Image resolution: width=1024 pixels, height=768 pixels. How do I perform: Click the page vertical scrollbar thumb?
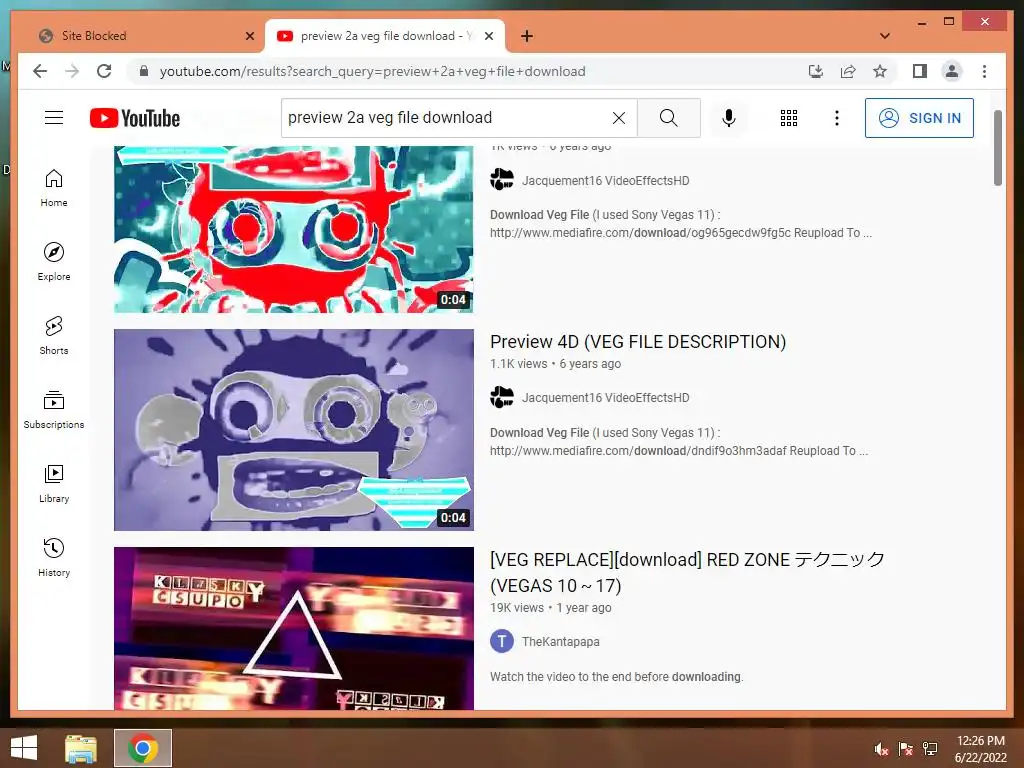(997, 148)
